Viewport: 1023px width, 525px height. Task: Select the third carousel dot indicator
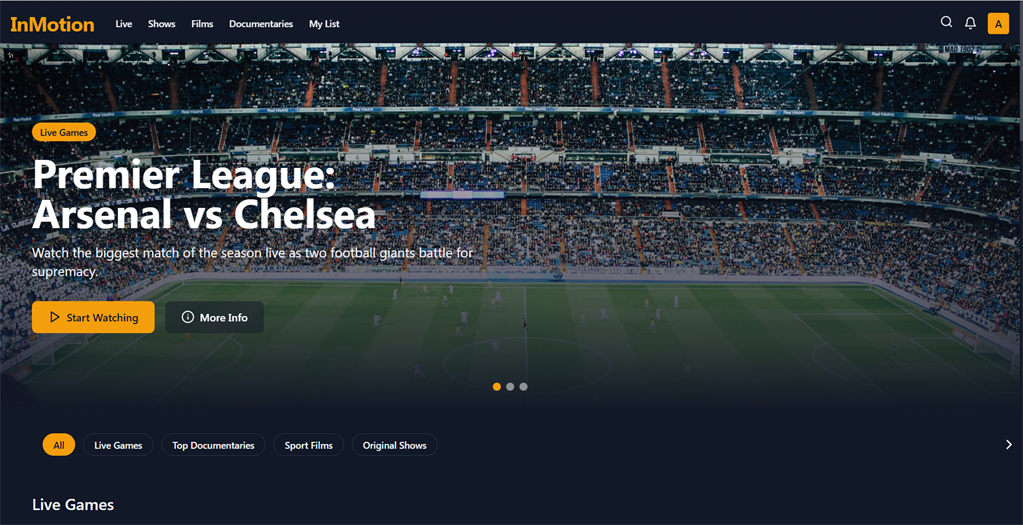(x=523, y=387)
